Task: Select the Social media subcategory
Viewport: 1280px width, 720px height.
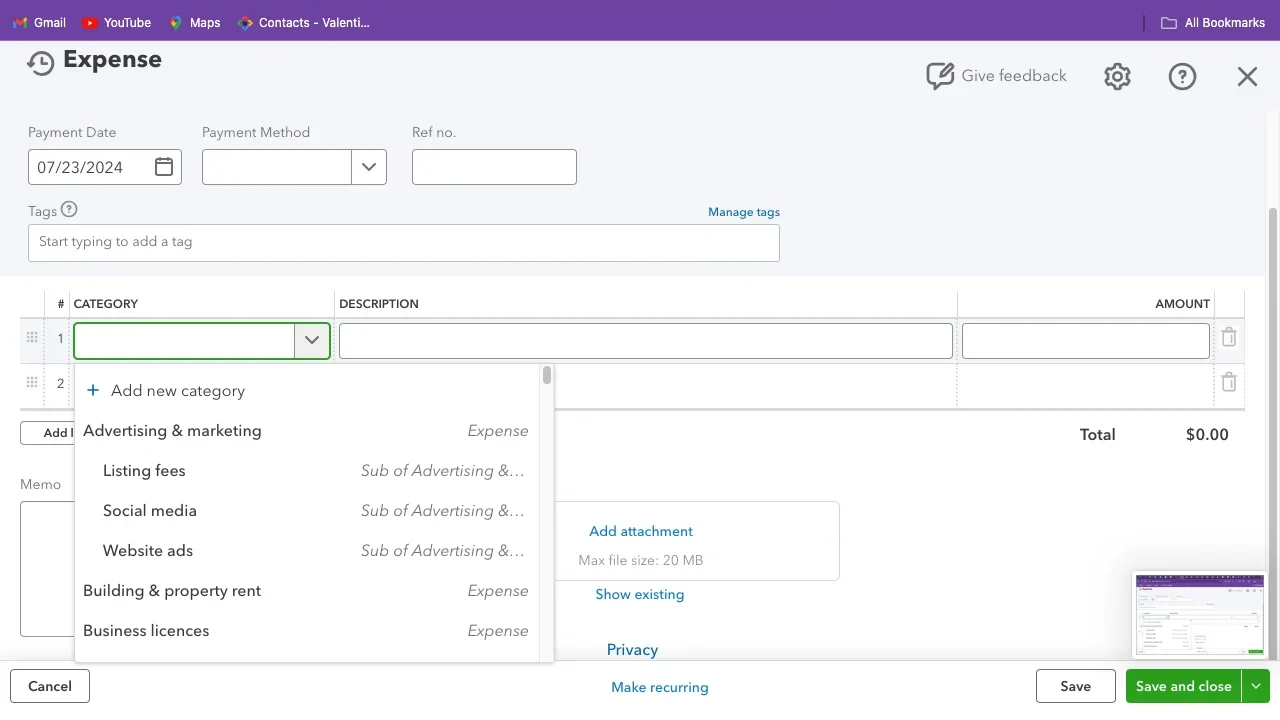Action: coord(149,510)
